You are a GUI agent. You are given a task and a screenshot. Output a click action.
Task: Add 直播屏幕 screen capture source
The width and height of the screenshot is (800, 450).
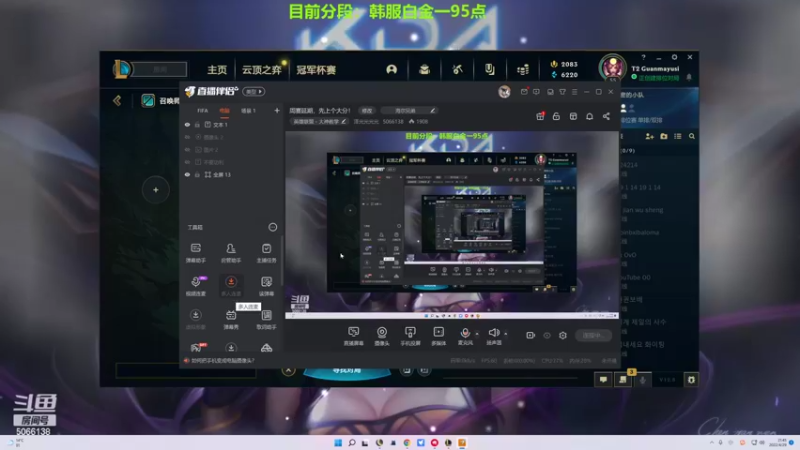tap(353, 336)
